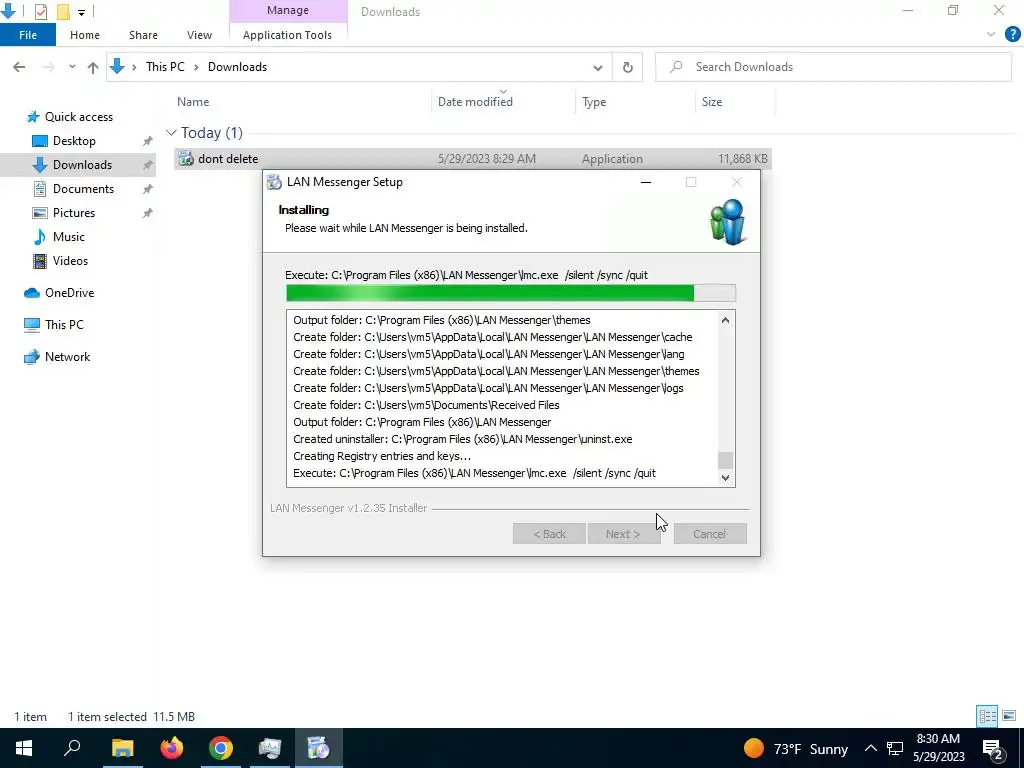
Task: Click the refresh button in address bar
Action: click(x=628, y=67)
